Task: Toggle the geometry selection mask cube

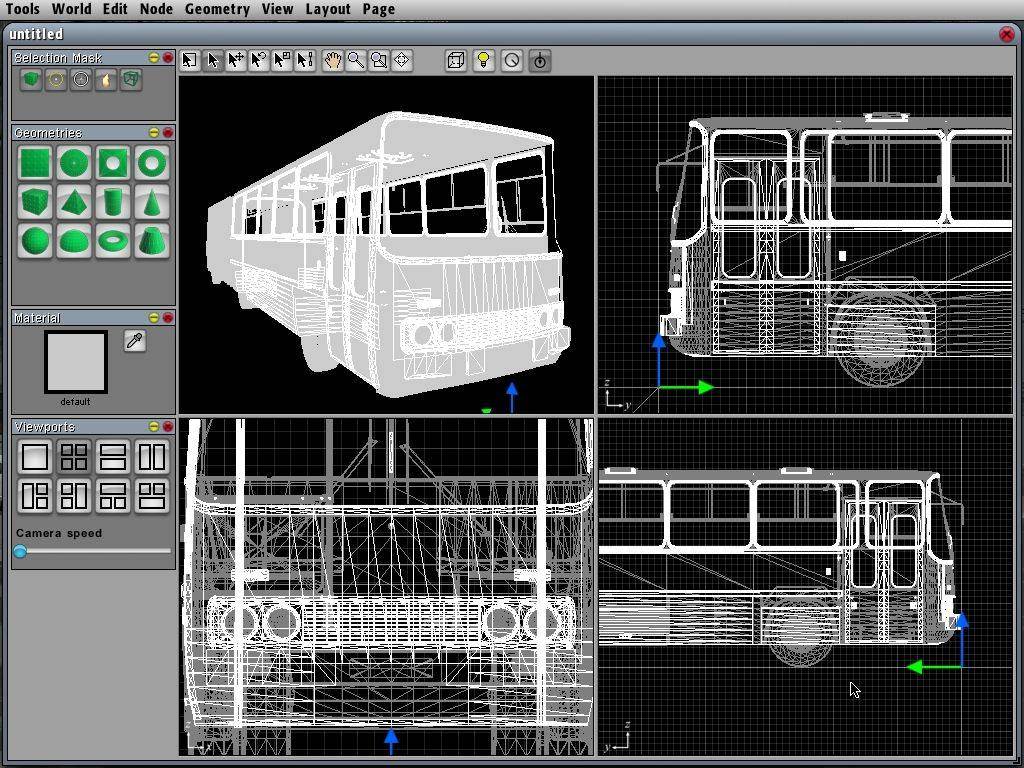Action: tap(31, 80)
